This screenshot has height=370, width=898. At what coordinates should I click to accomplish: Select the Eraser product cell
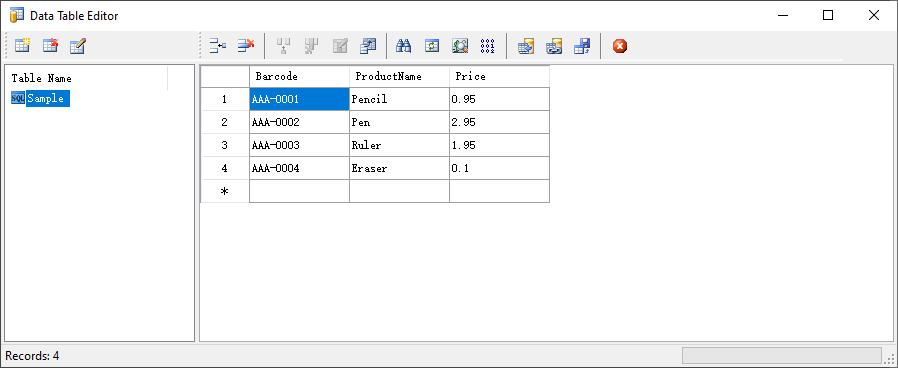[x=399, y=168]
